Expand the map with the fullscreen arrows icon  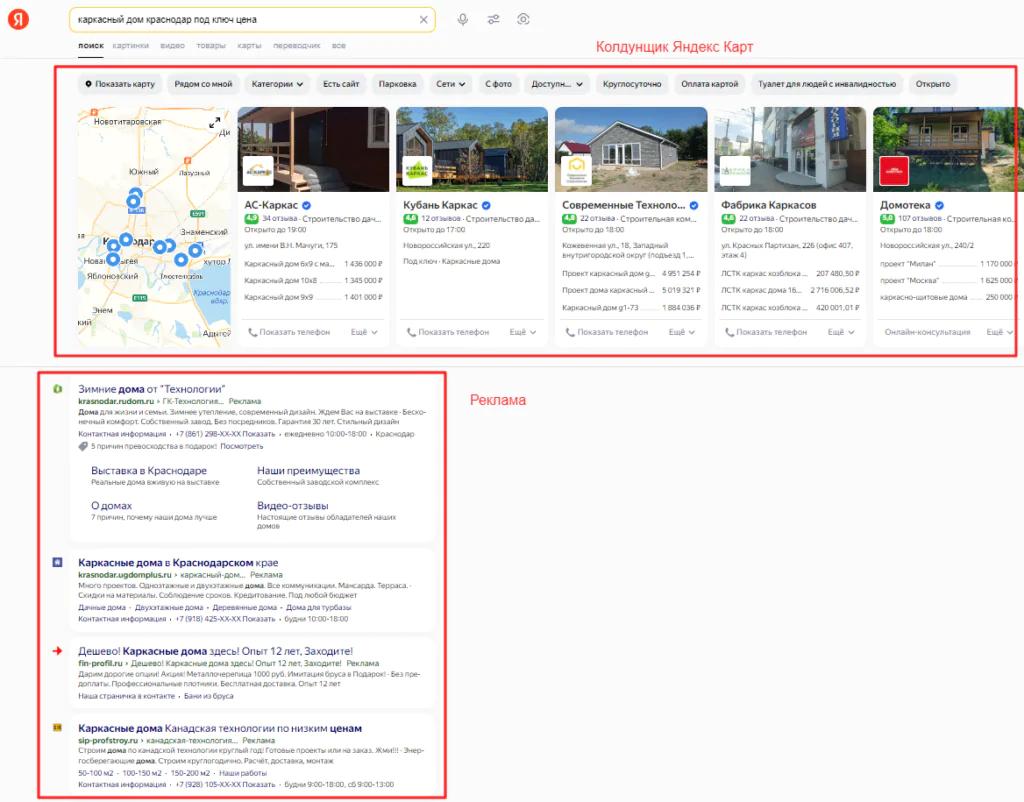(214, 123)
